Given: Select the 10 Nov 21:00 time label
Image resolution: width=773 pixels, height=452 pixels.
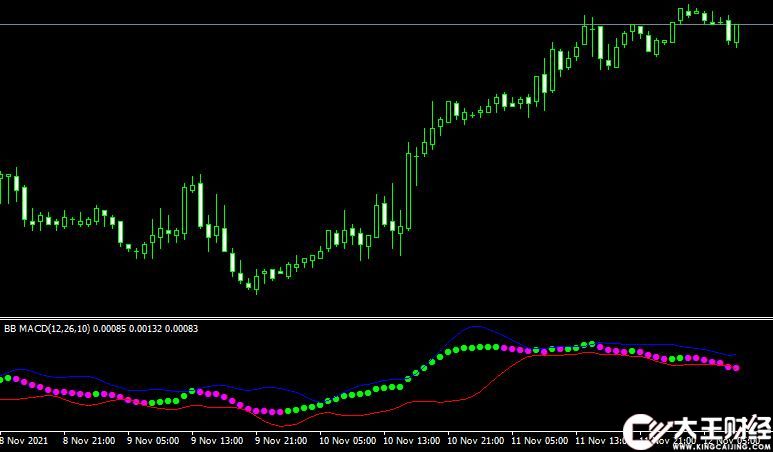Looking at the screenshot, I should pos(476,440).
